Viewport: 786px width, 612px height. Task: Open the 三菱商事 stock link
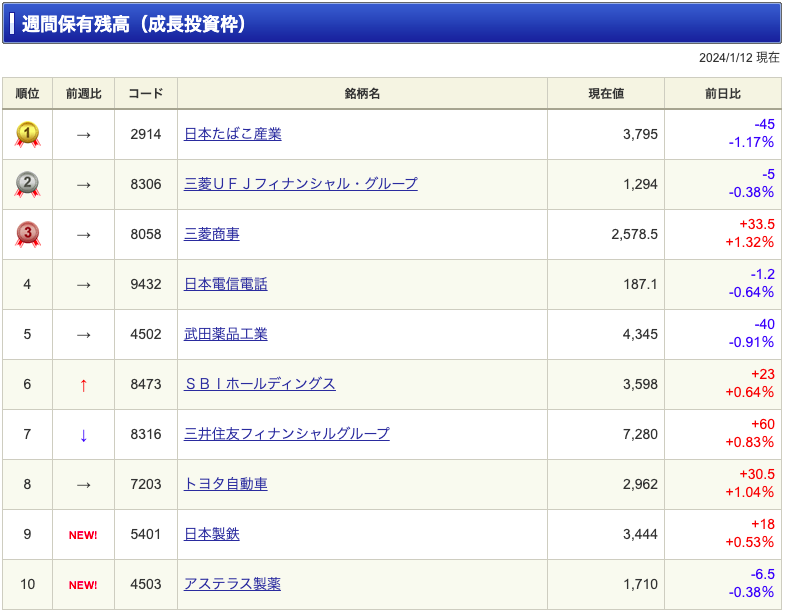(212, 234)
